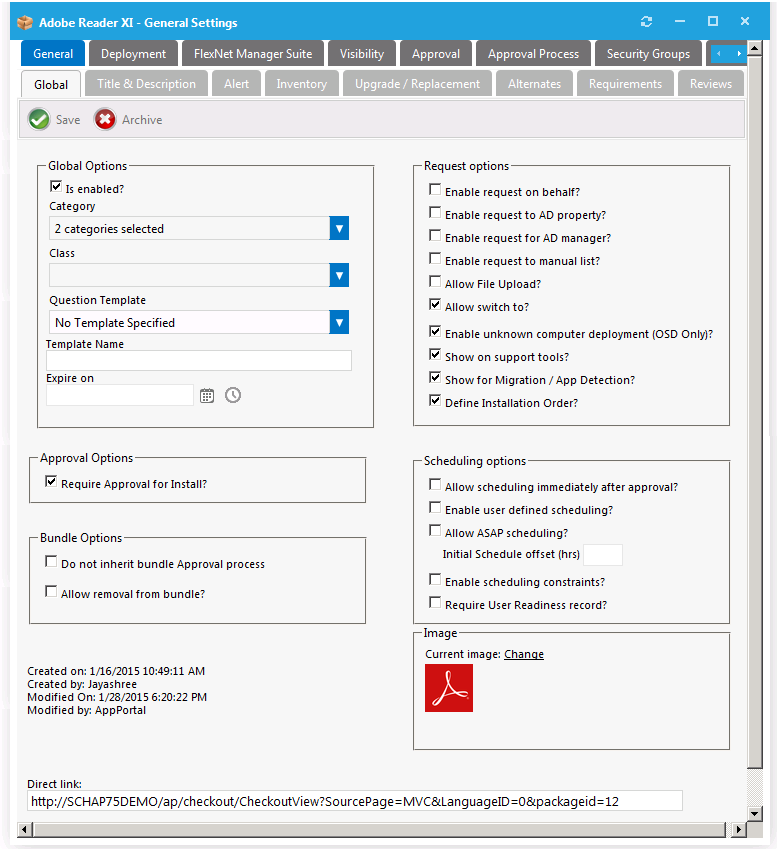
Task: Click the horizontal scrollbar at bottom
Action: [380, 829]
